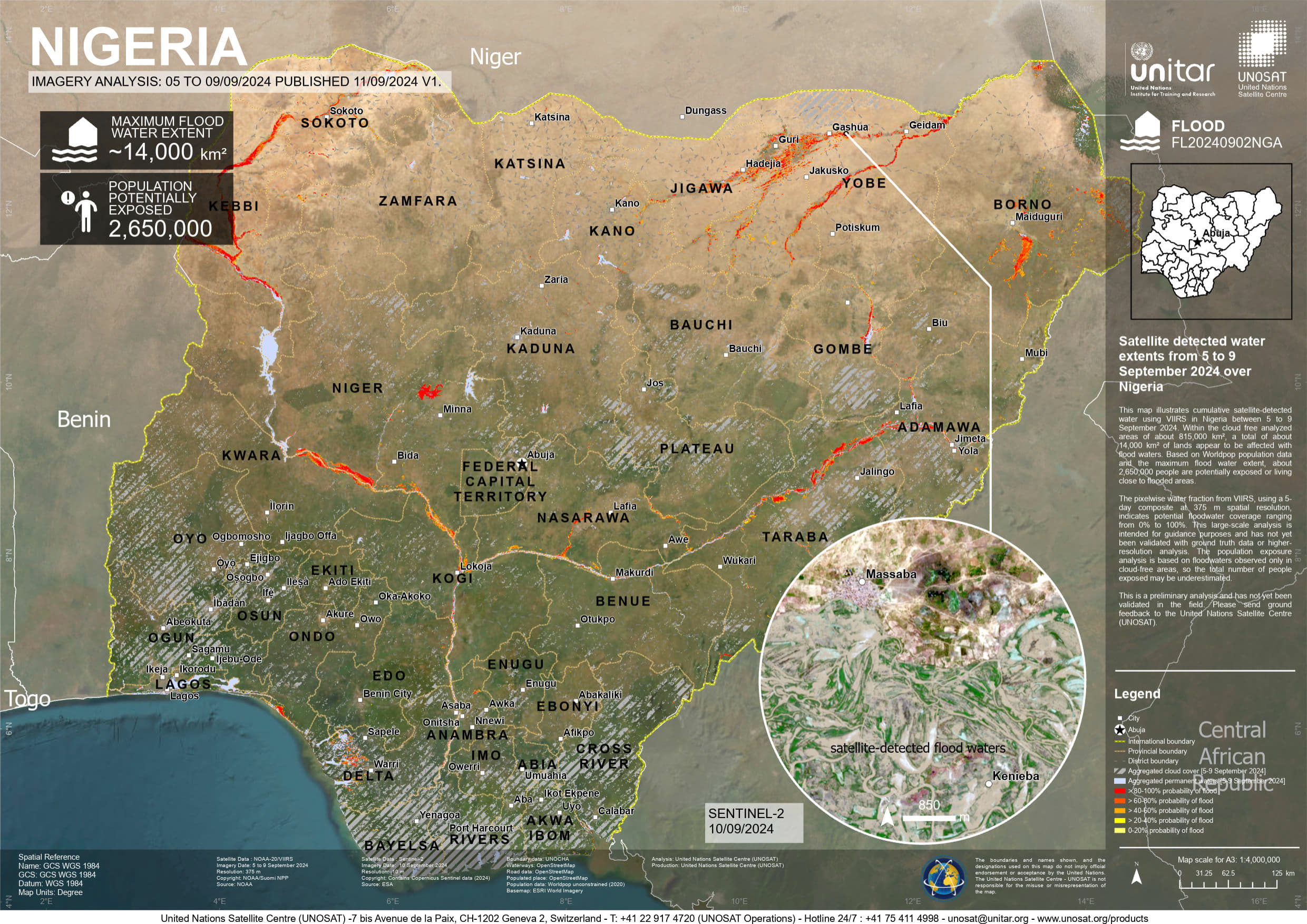Click the unosat@unitar.org email address
Image resolution: width=1307 pixels, height=924 pixels.
[x=989, y=918]
